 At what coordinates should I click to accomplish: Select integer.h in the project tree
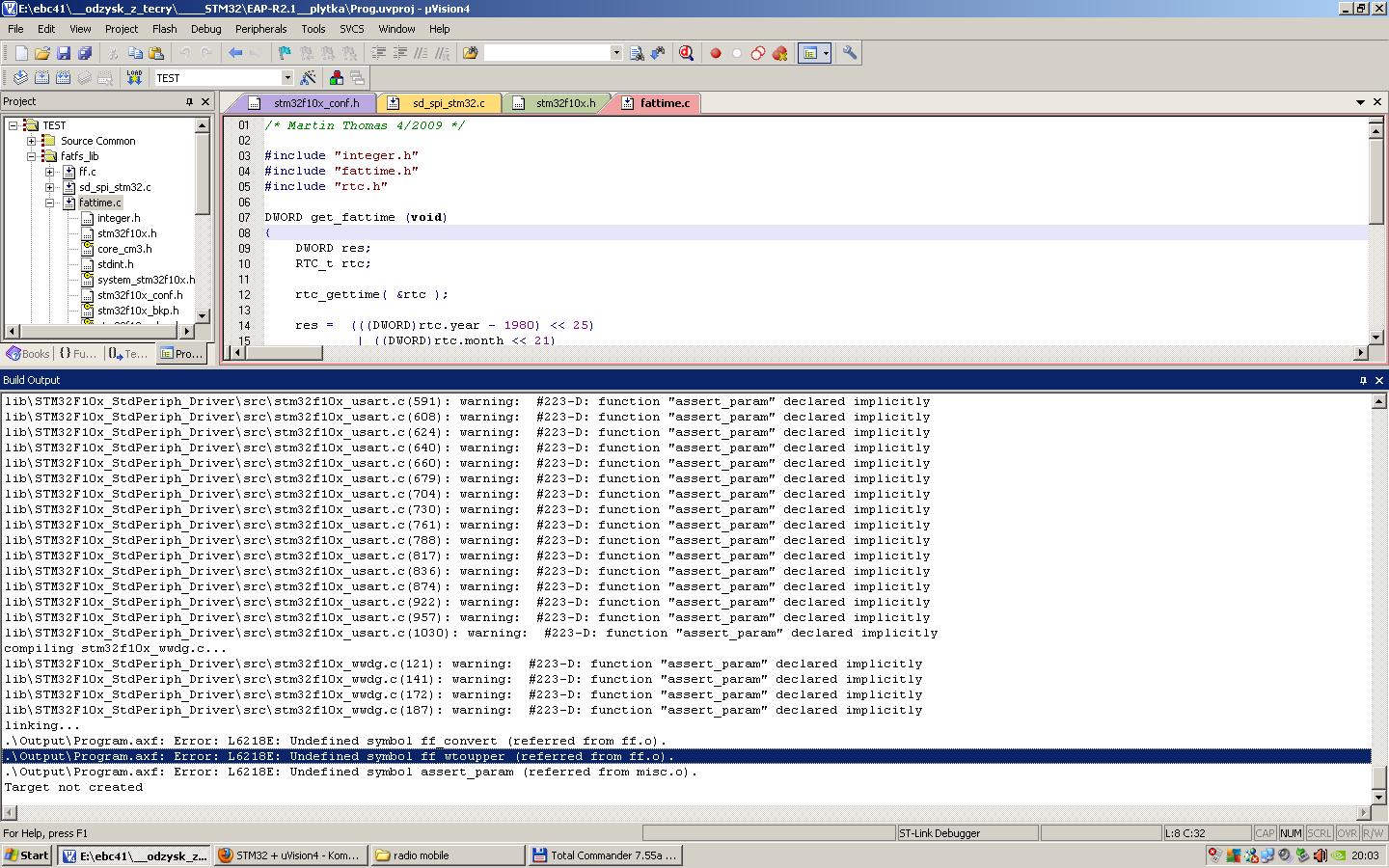(118, 218)
